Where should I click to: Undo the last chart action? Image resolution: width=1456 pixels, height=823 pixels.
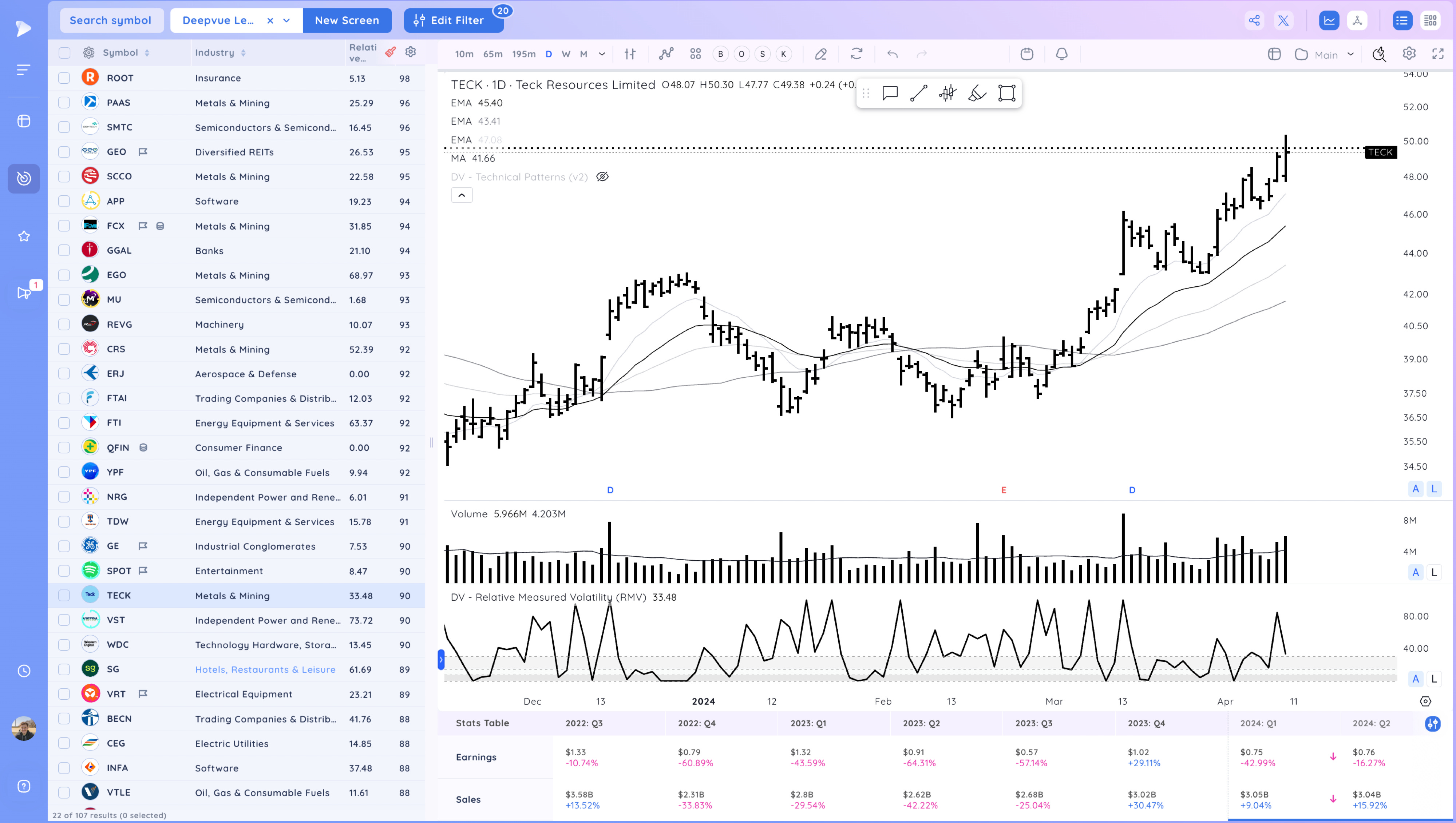coord(892,54)
